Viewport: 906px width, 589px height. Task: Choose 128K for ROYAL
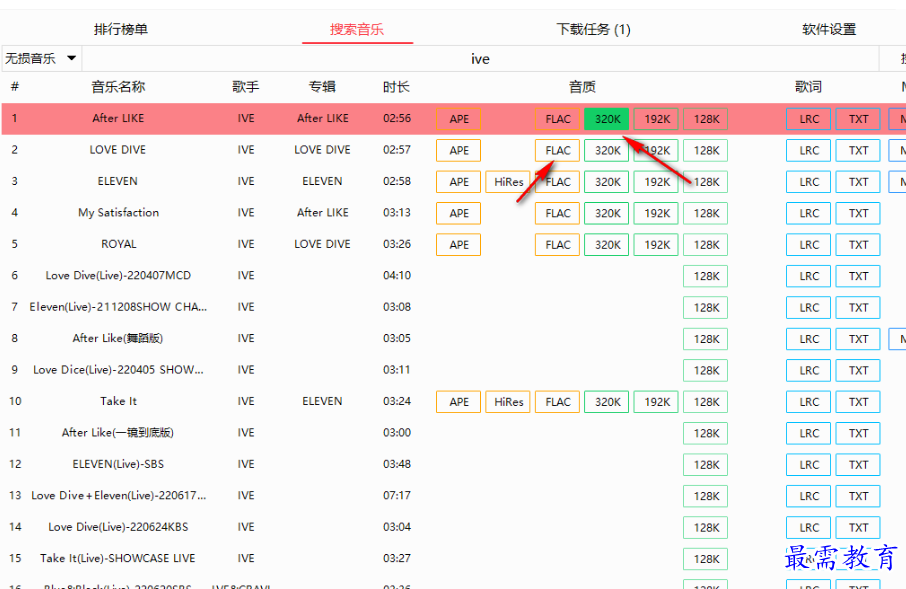click(706, 245)
